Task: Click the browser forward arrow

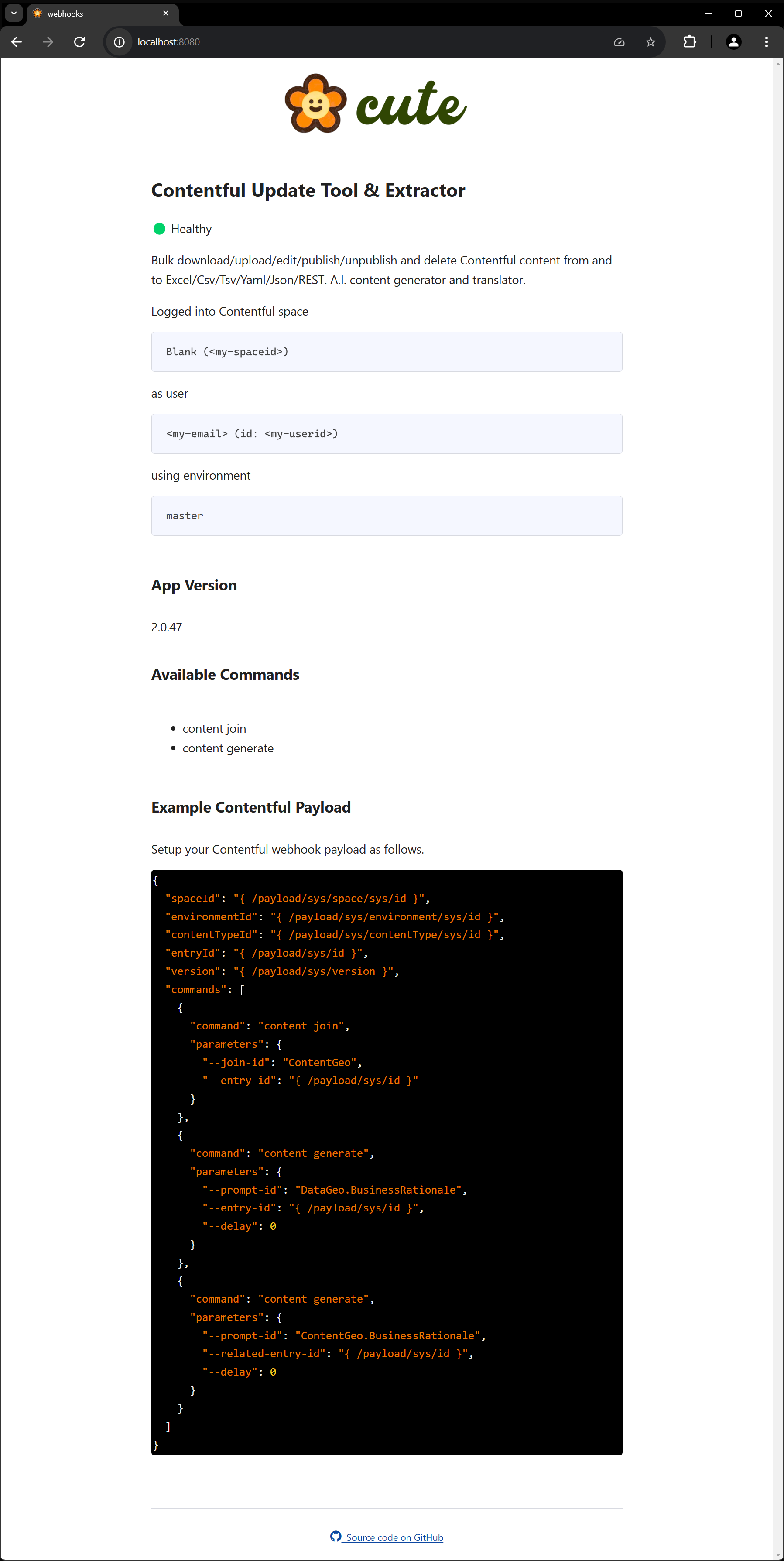Action: pos(48,42)
